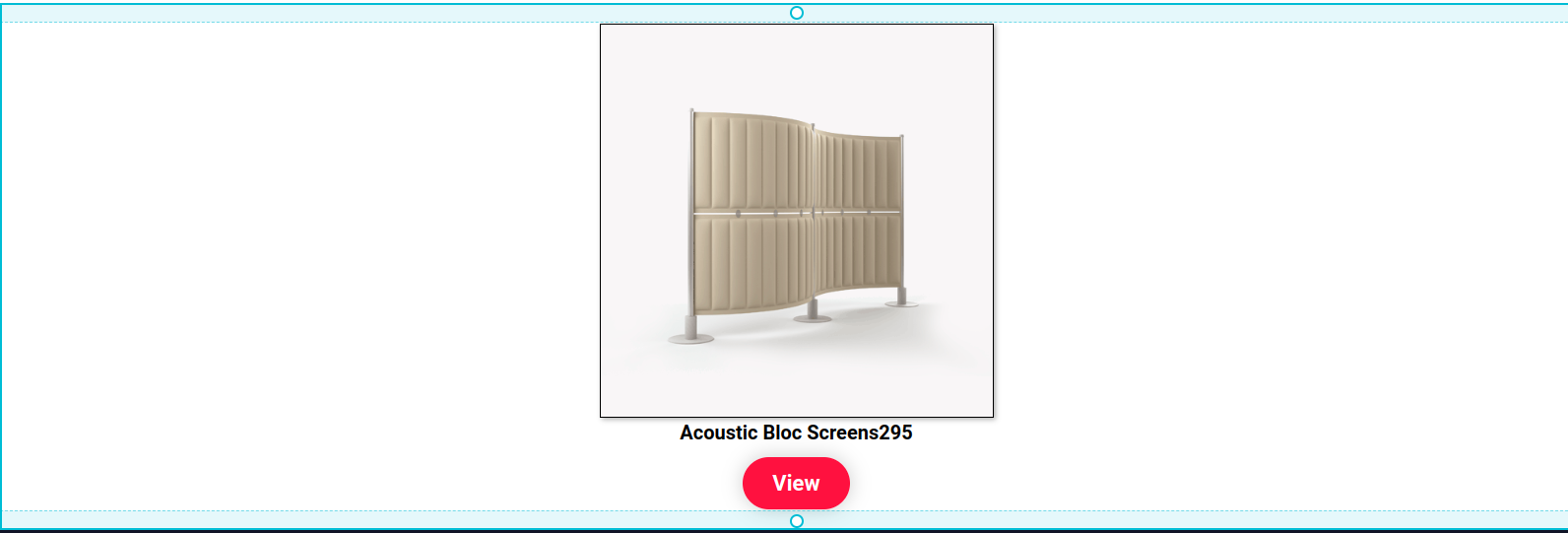Select the bottom section resize handle circle
This screenshot has height=533, width=1568.
click(797, 520)
